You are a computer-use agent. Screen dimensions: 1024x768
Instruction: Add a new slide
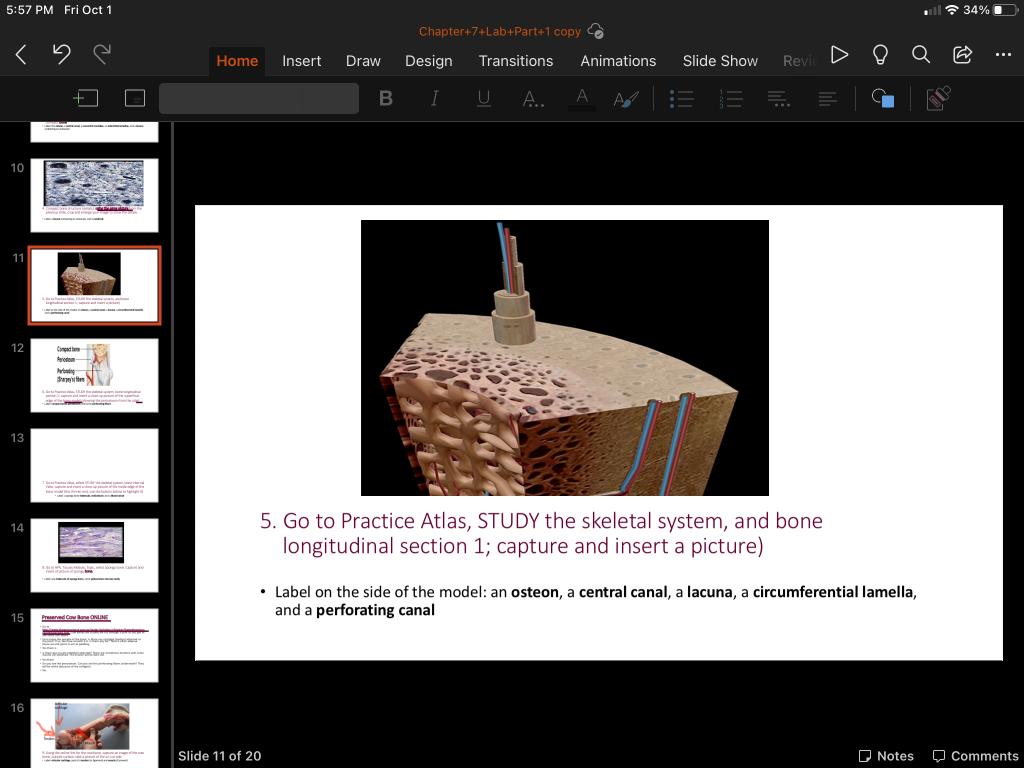coord(86,98)
